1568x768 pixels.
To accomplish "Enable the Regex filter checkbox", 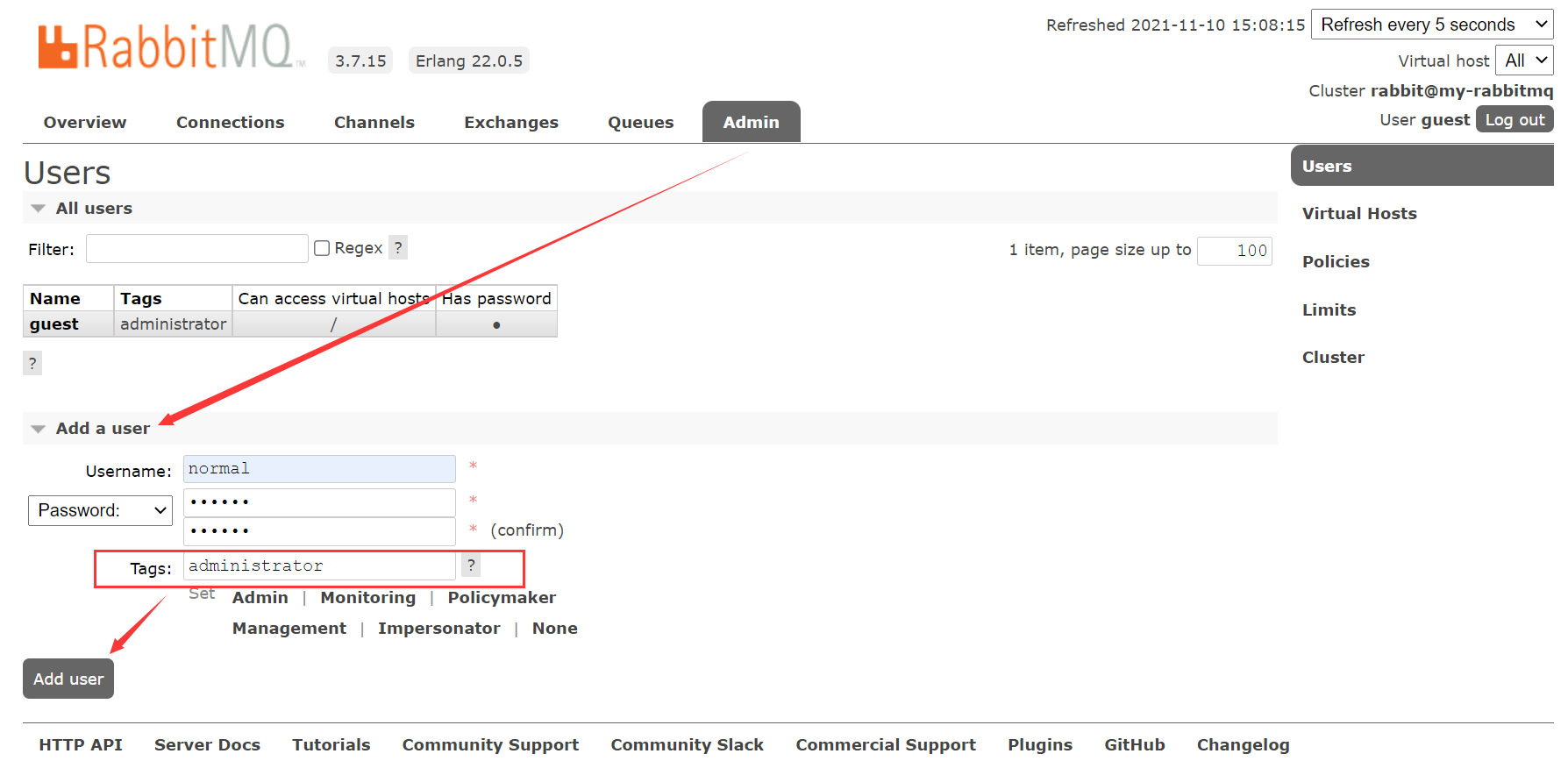I will (322, 248).
